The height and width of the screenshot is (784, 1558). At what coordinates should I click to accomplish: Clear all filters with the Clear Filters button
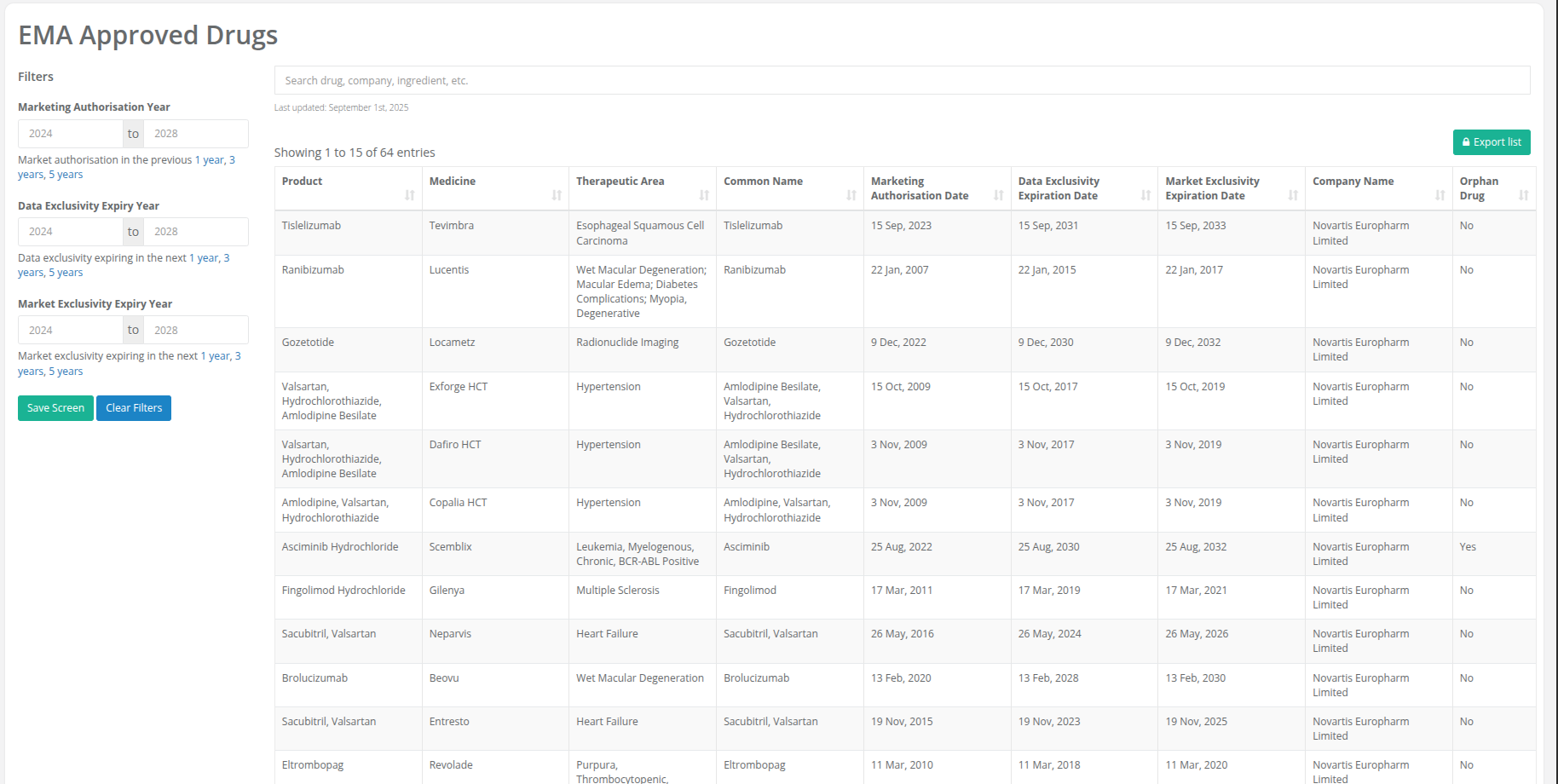(133, 407)
